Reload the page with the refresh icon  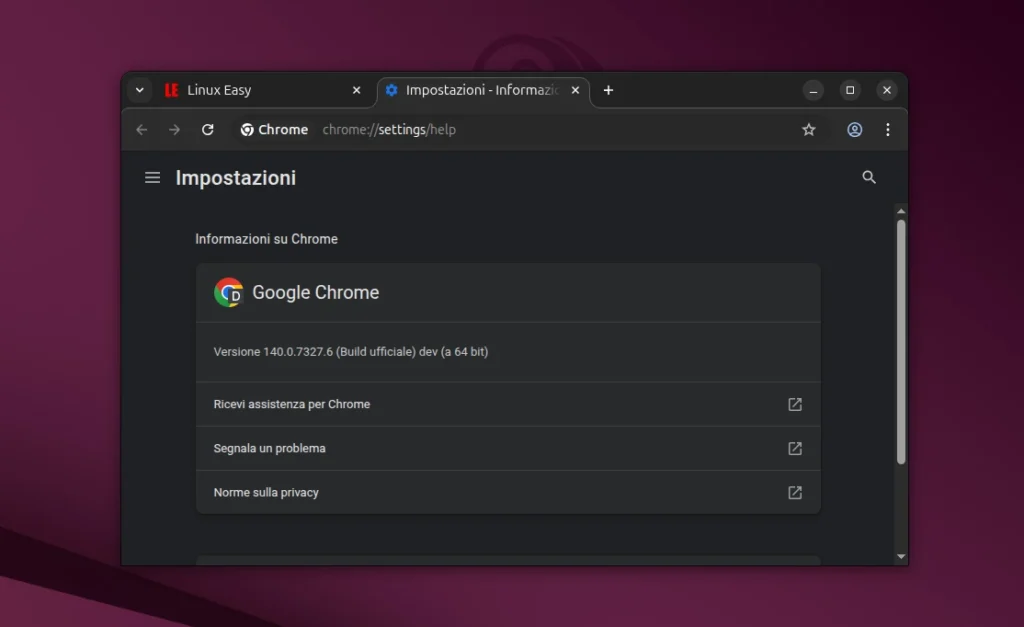[208, 130]
